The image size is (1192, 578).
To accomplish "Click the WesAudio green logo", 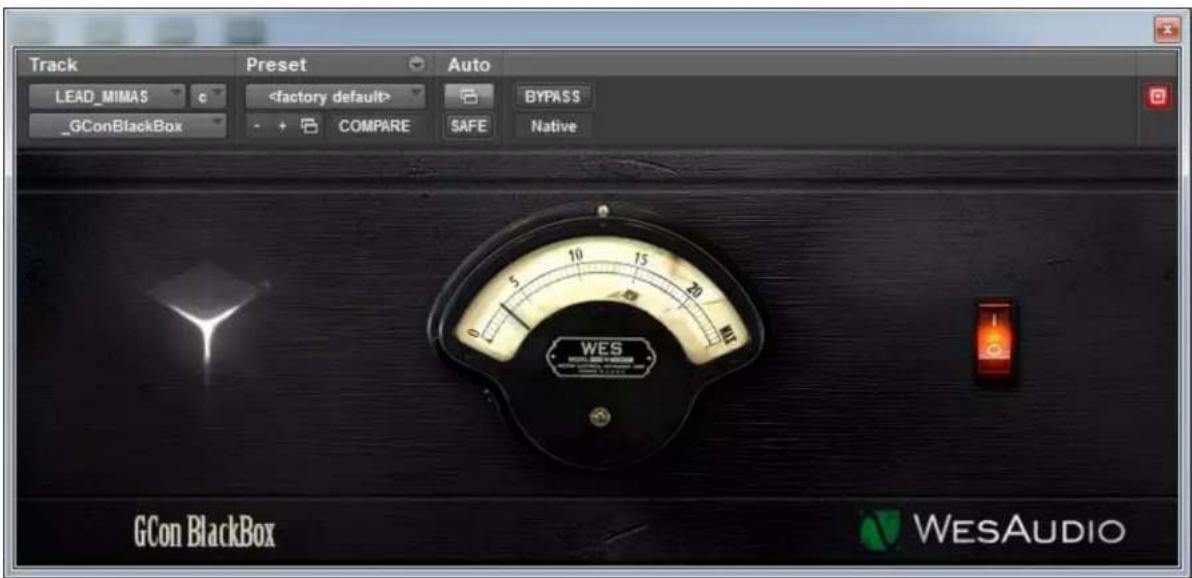I will tap(880, 530).
